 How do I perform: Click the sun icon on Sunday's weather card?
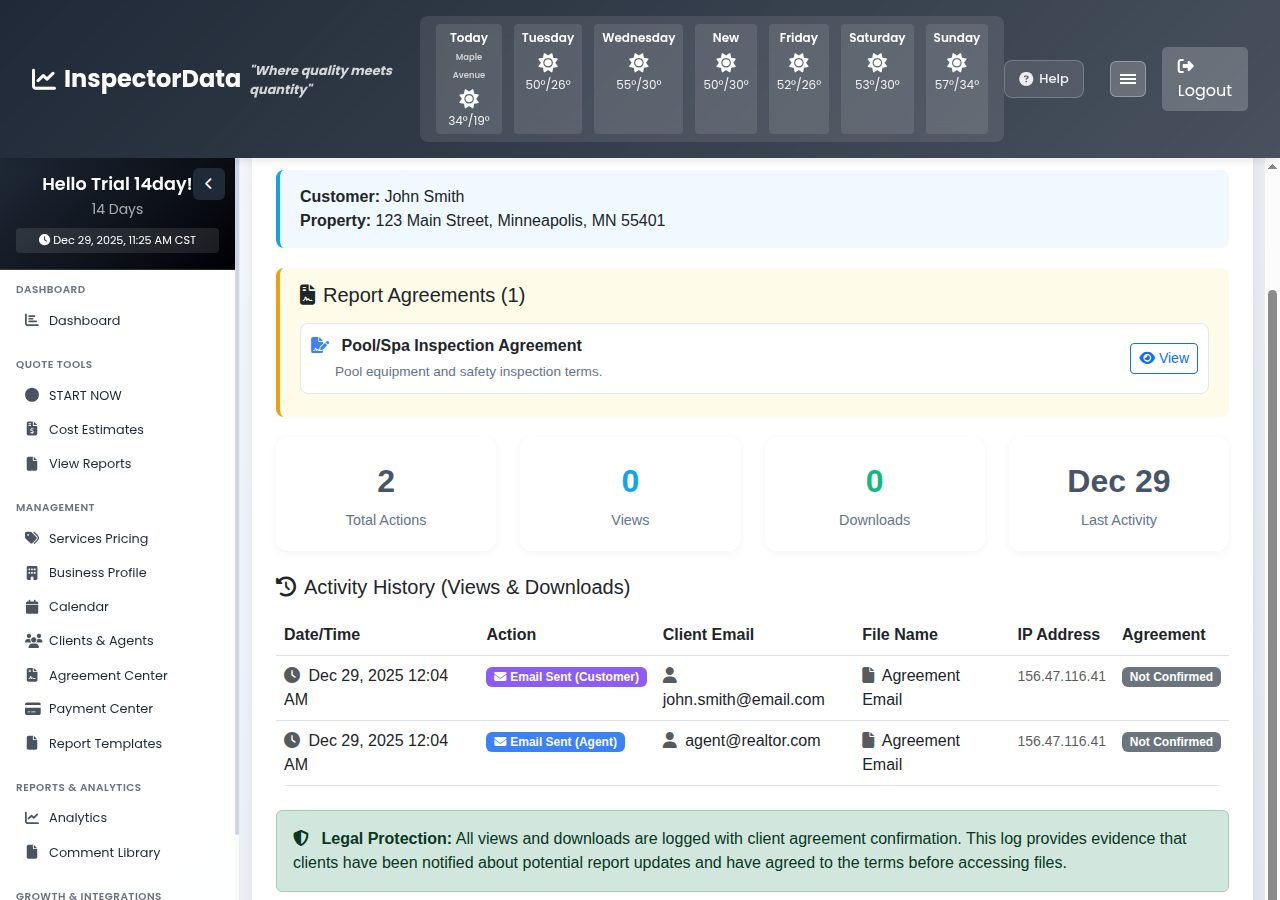coord(956,63)
